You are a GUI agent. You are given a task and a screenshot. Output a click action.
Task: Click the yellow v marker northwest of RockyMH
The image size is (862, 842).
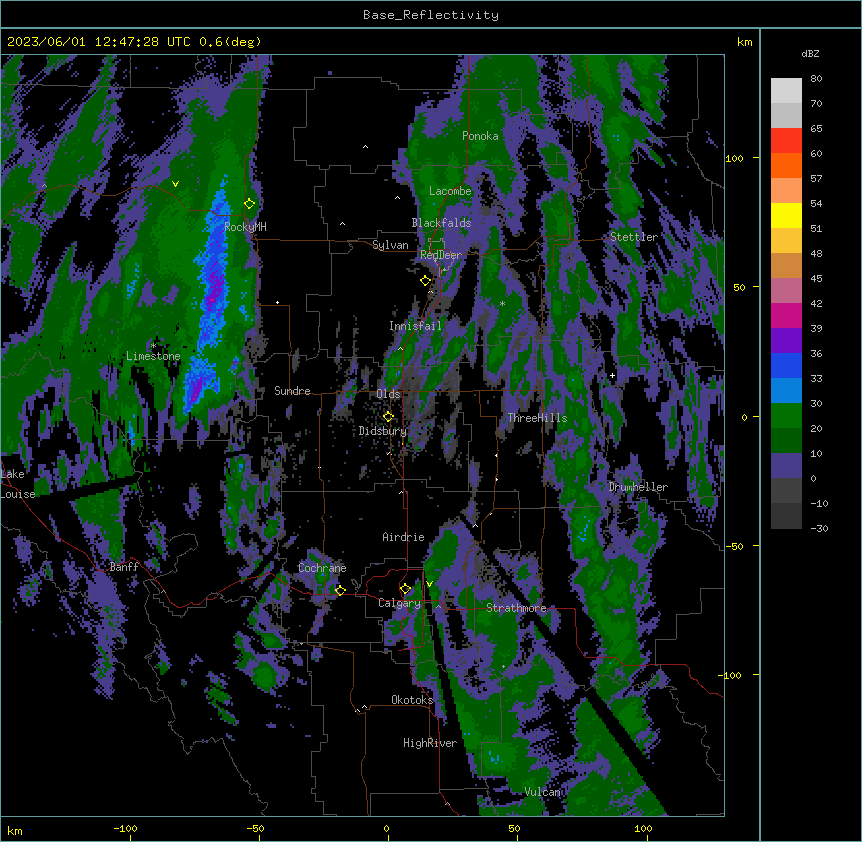click(x=175, y=184)
